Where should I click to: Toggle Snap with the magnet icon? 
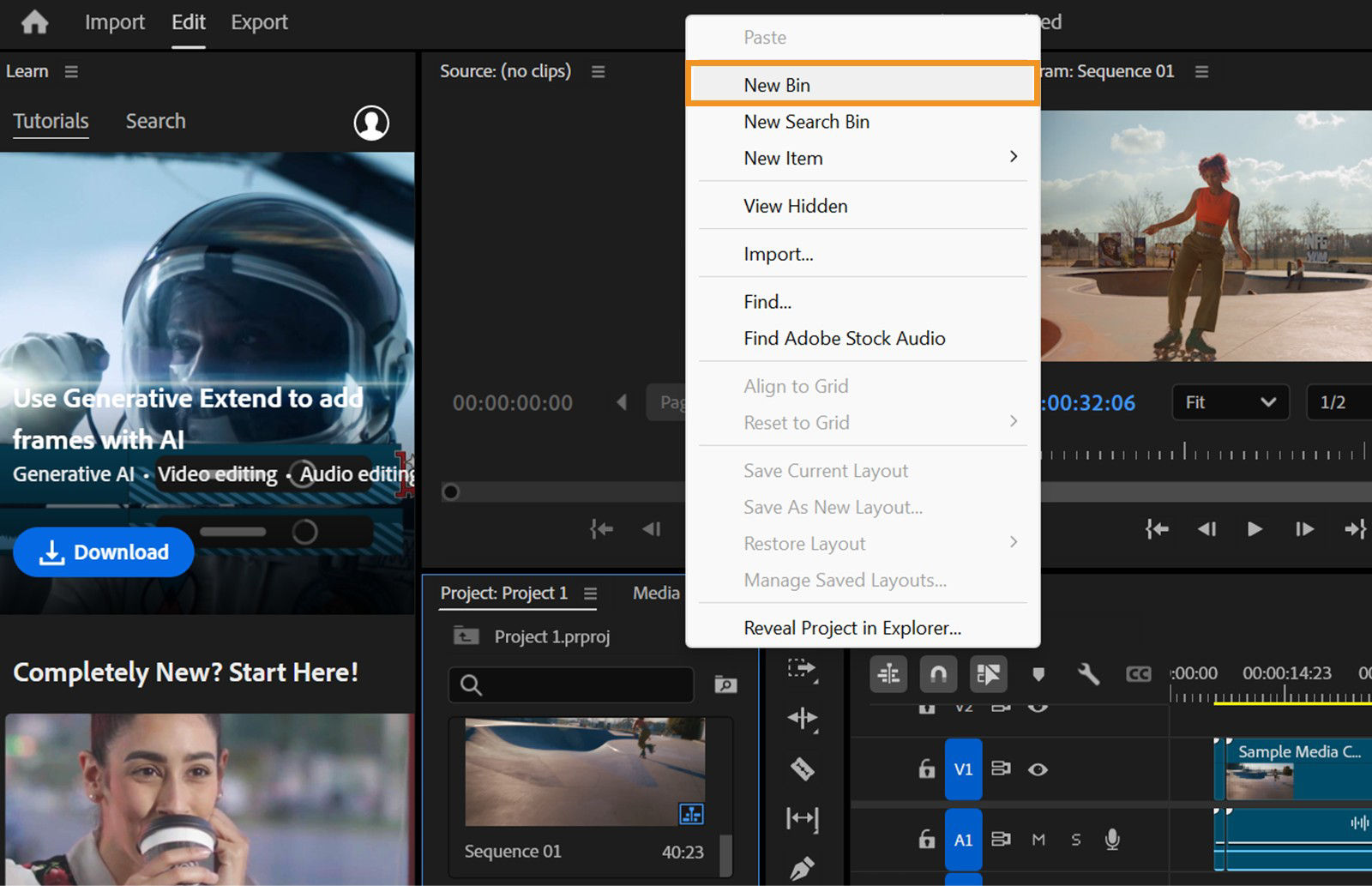coord(938,674)
